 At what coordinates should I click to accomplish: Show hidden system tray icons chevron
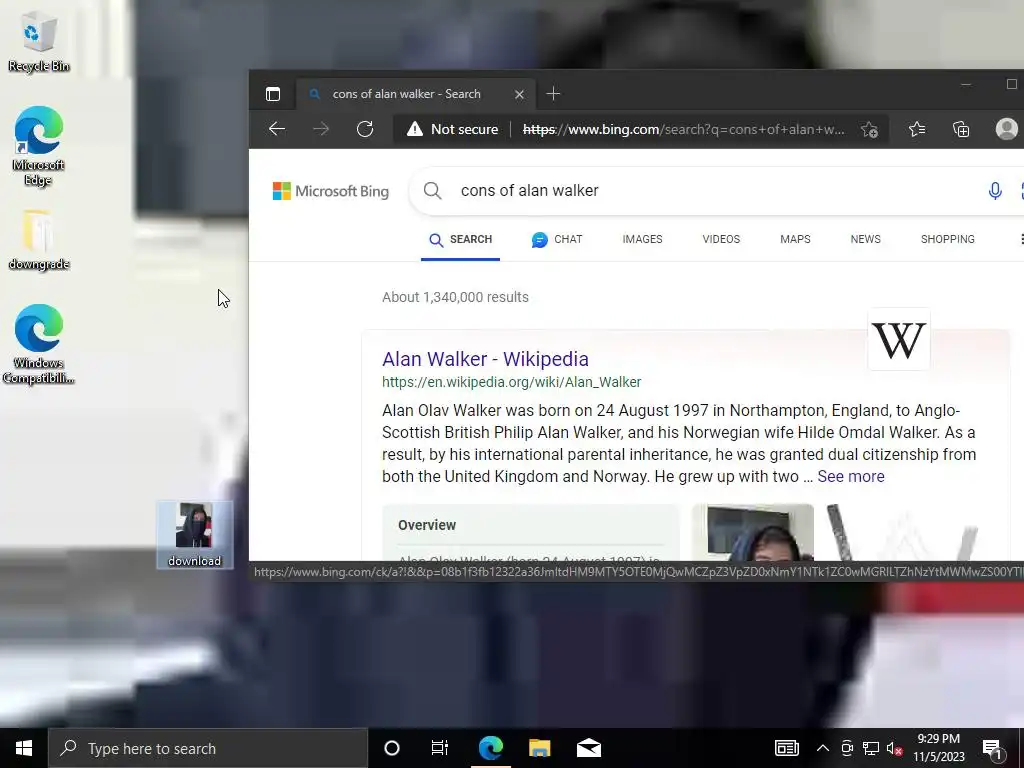point(823,748)
